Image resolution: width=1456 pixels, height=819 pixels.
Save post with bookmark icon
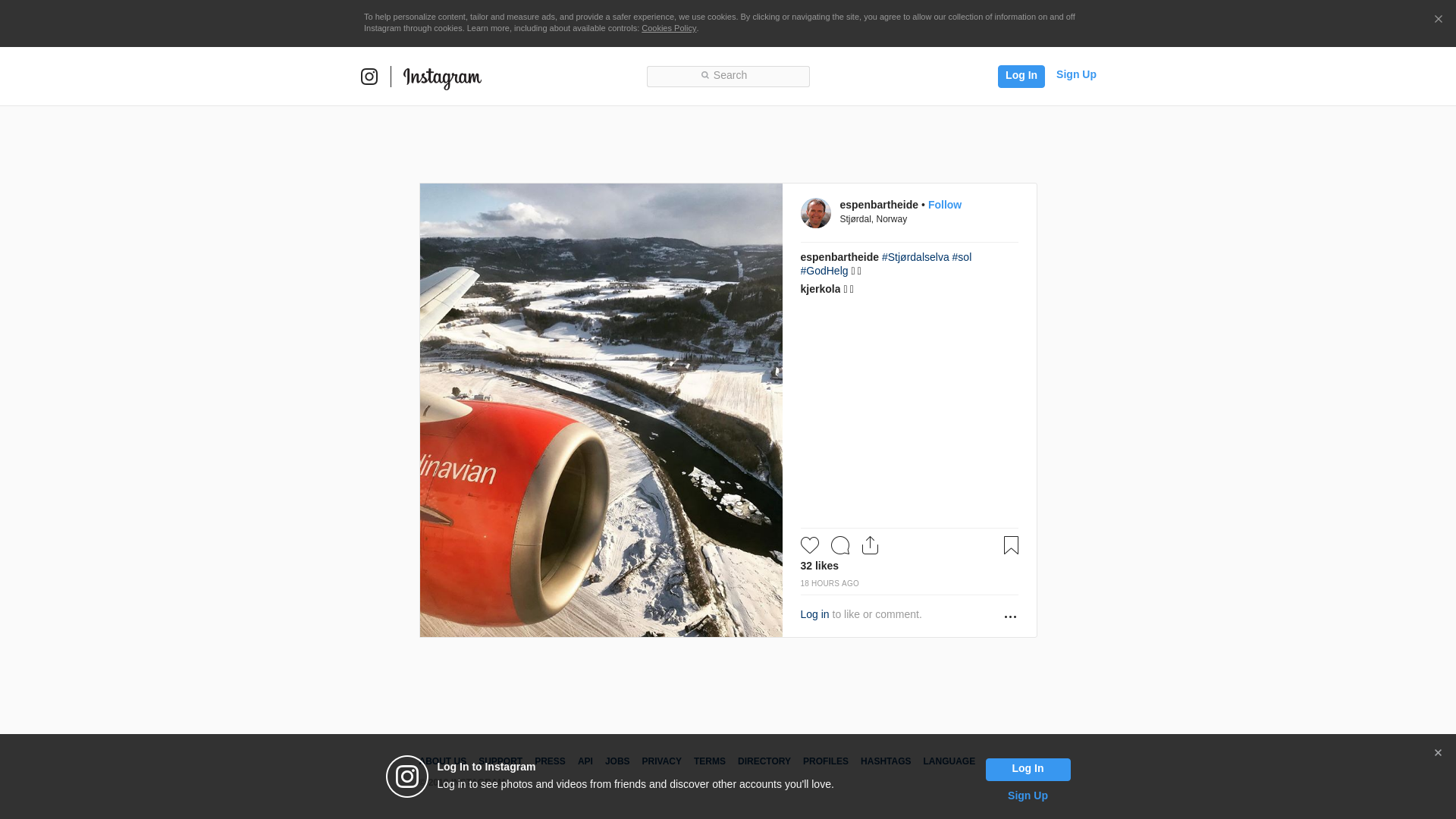tap(1011, 545)
